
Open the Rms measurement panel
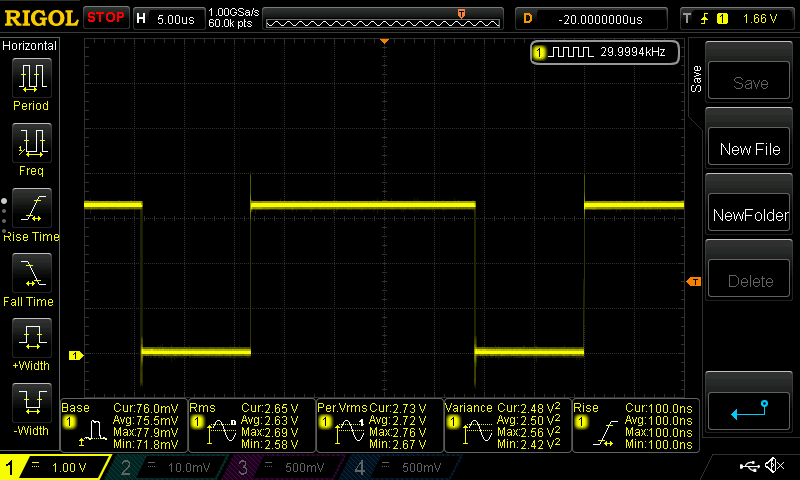(x=252, y=425)
